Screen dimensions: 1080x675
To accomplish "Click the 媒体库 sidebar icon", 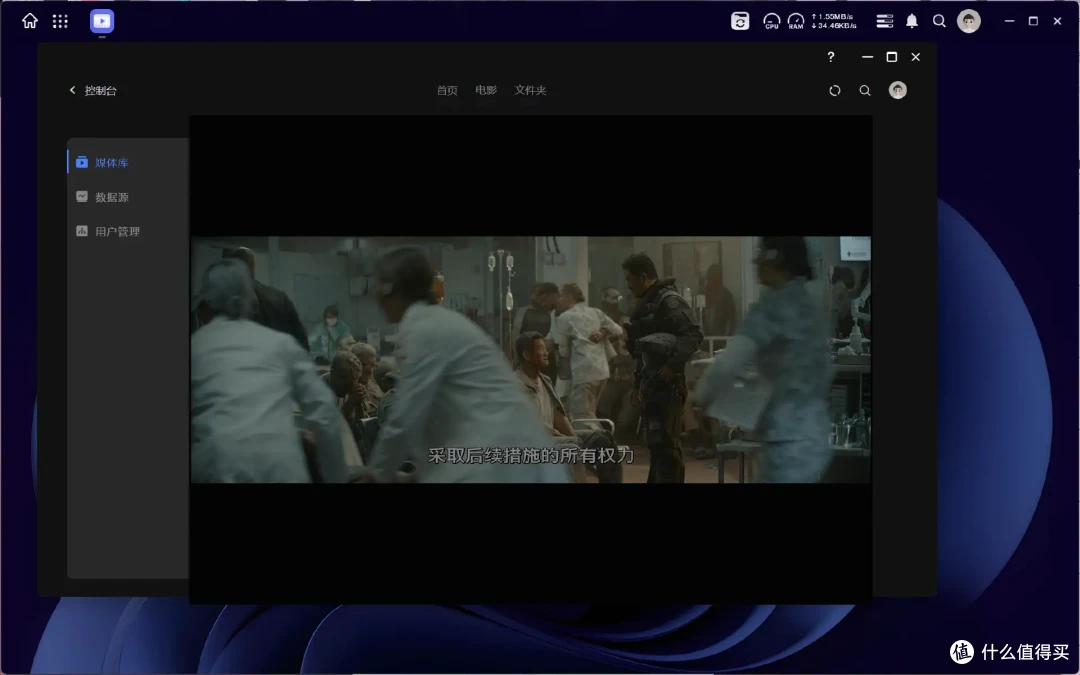I will pyautogui.click(x=82, y=162).
